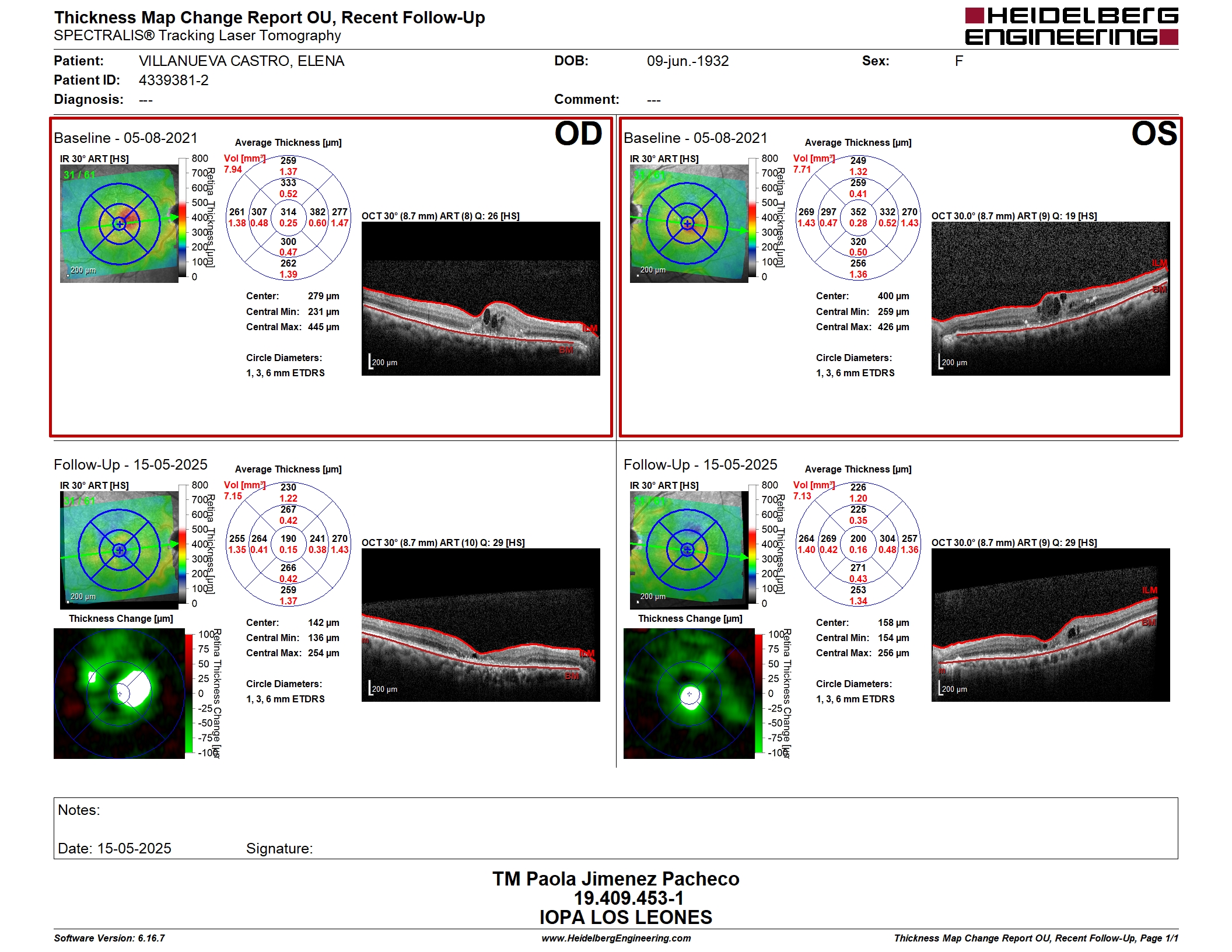This screenshot has height=952, width=1232.
Task: Click the DOB value 09-jun.-1932
Action: pyautogui.click(x=688, y=61)
